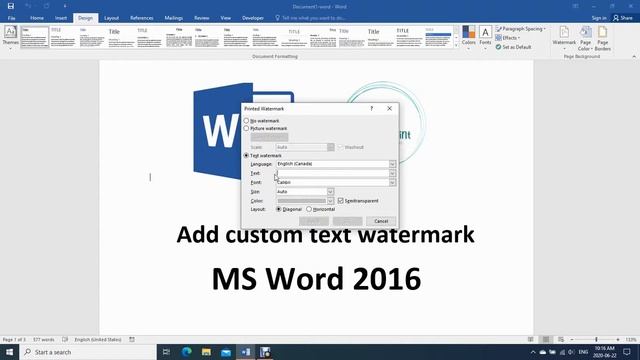Open the Color dropdown arrow
Image resolution: width=640 pixels, height=360 pixels.
pyautogui.click(x=330, y=201)
